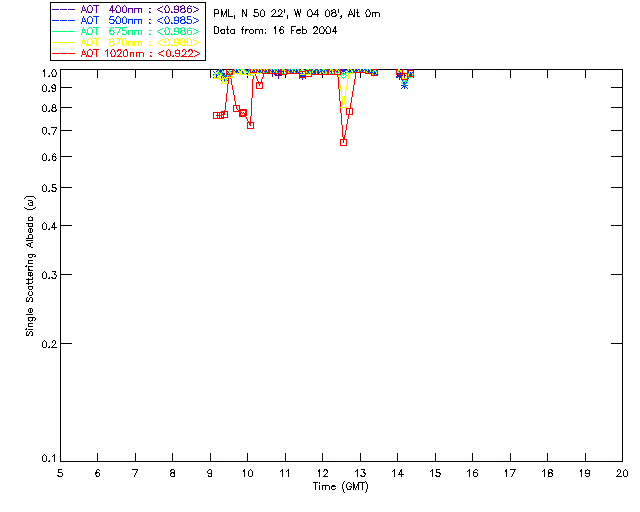Click the AOT 1020nm legend entry

[127, 53]
